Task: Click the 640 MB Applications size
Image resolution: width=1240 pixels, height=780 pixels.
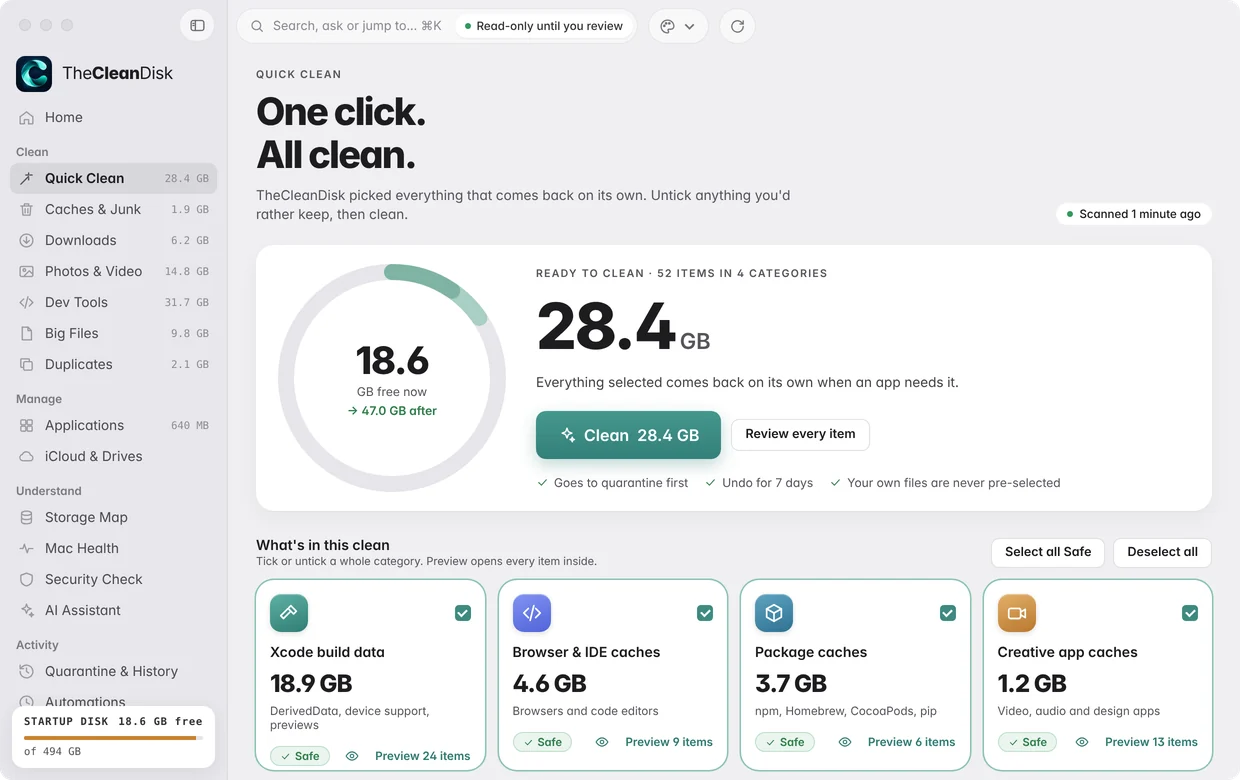Action: (190, 425)
